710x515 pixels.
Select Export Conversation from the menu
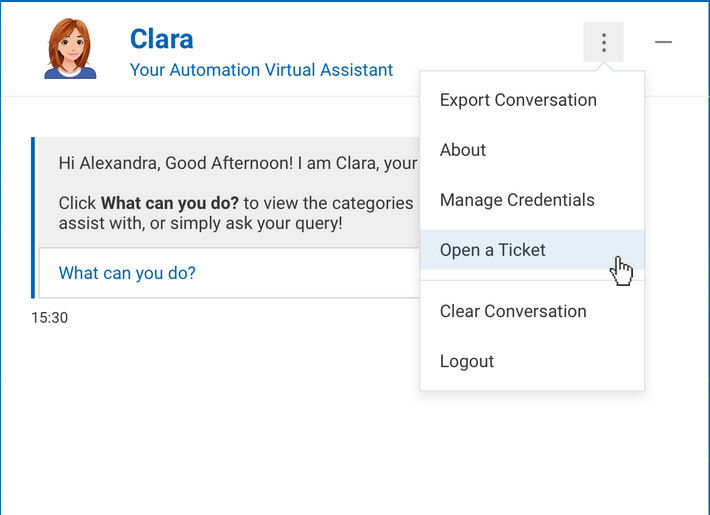click(x=518, y=100)
